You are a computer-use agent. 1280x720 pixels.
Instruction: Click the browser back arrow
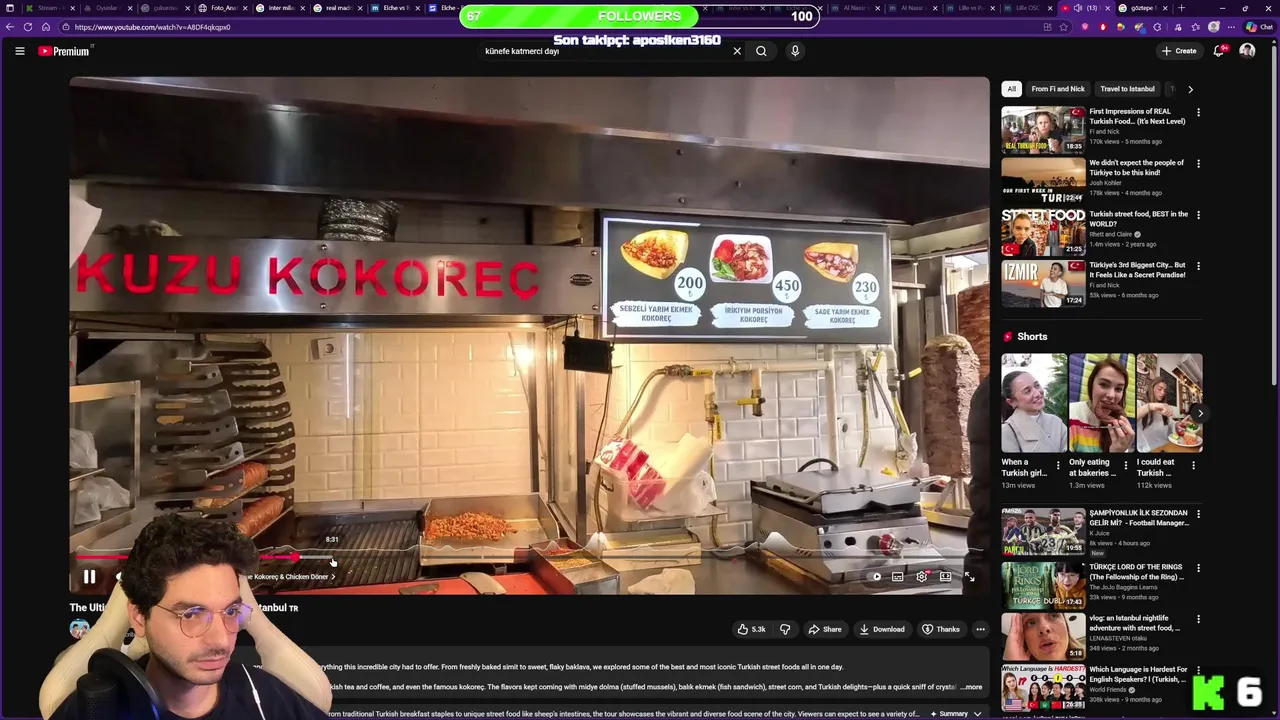coord(10,27)
